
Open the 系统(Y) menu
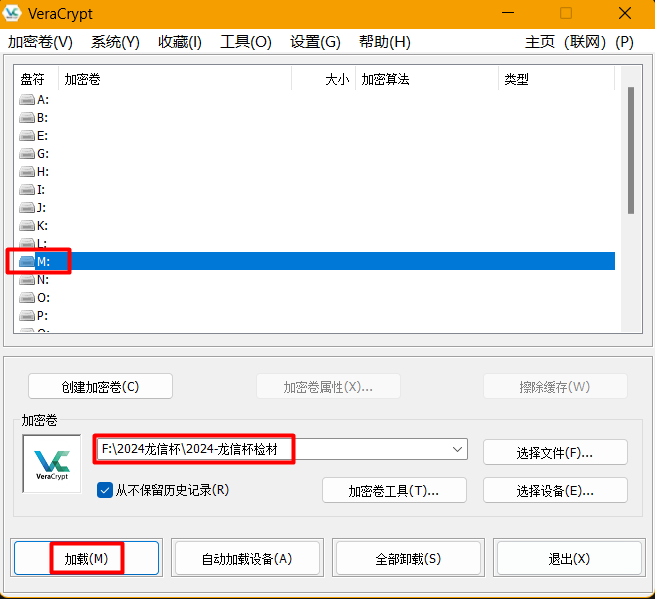pyautogui.click(x=115, y=42)
